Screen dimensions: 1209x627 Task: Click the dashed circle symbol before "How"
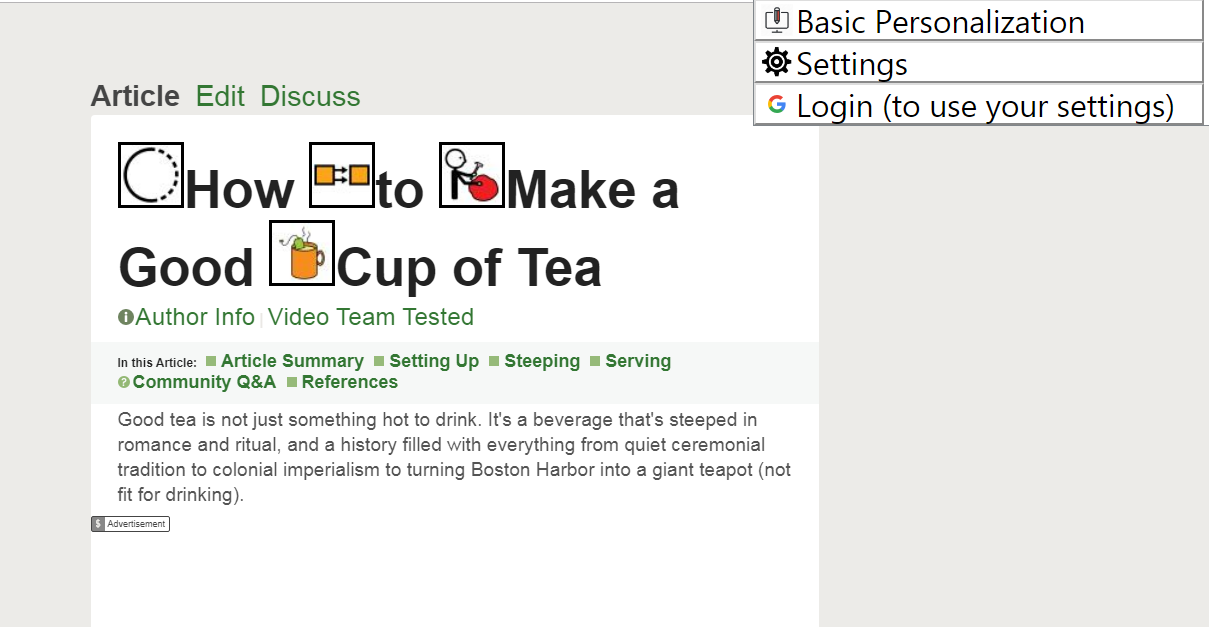pyautogui.click(x=151, y=175)
